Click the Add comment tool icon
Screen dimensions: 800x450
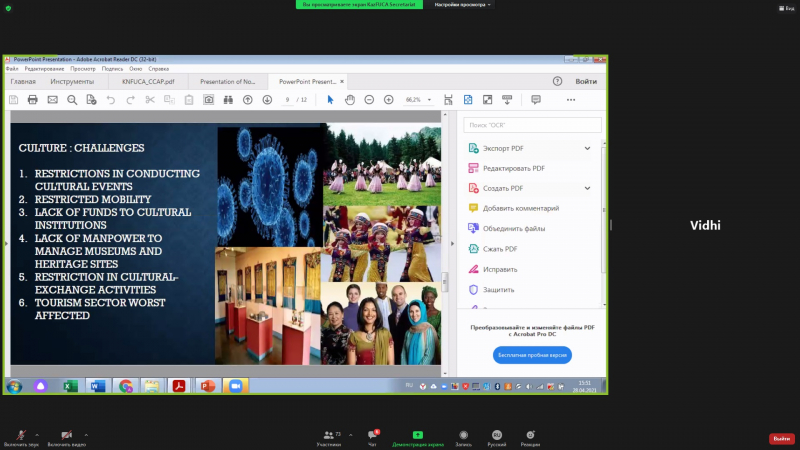pos(473,208)
